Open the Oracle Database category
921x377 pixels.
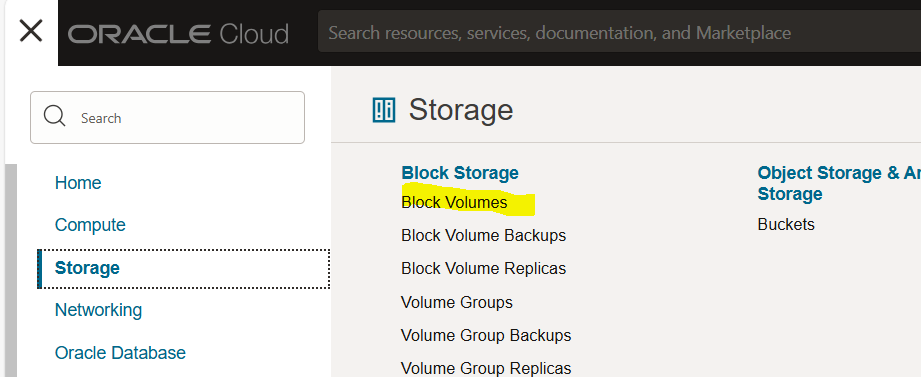point(120,352)
